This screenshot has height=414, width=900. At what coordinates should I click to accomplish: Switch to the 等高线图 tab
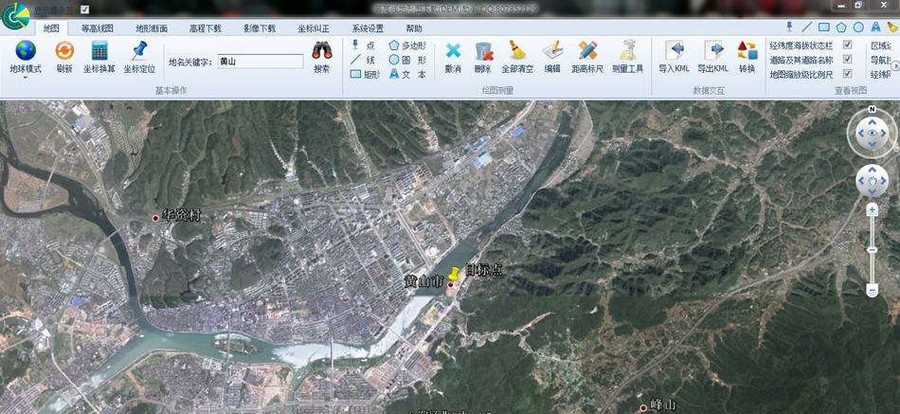click(x=97, y=29)
